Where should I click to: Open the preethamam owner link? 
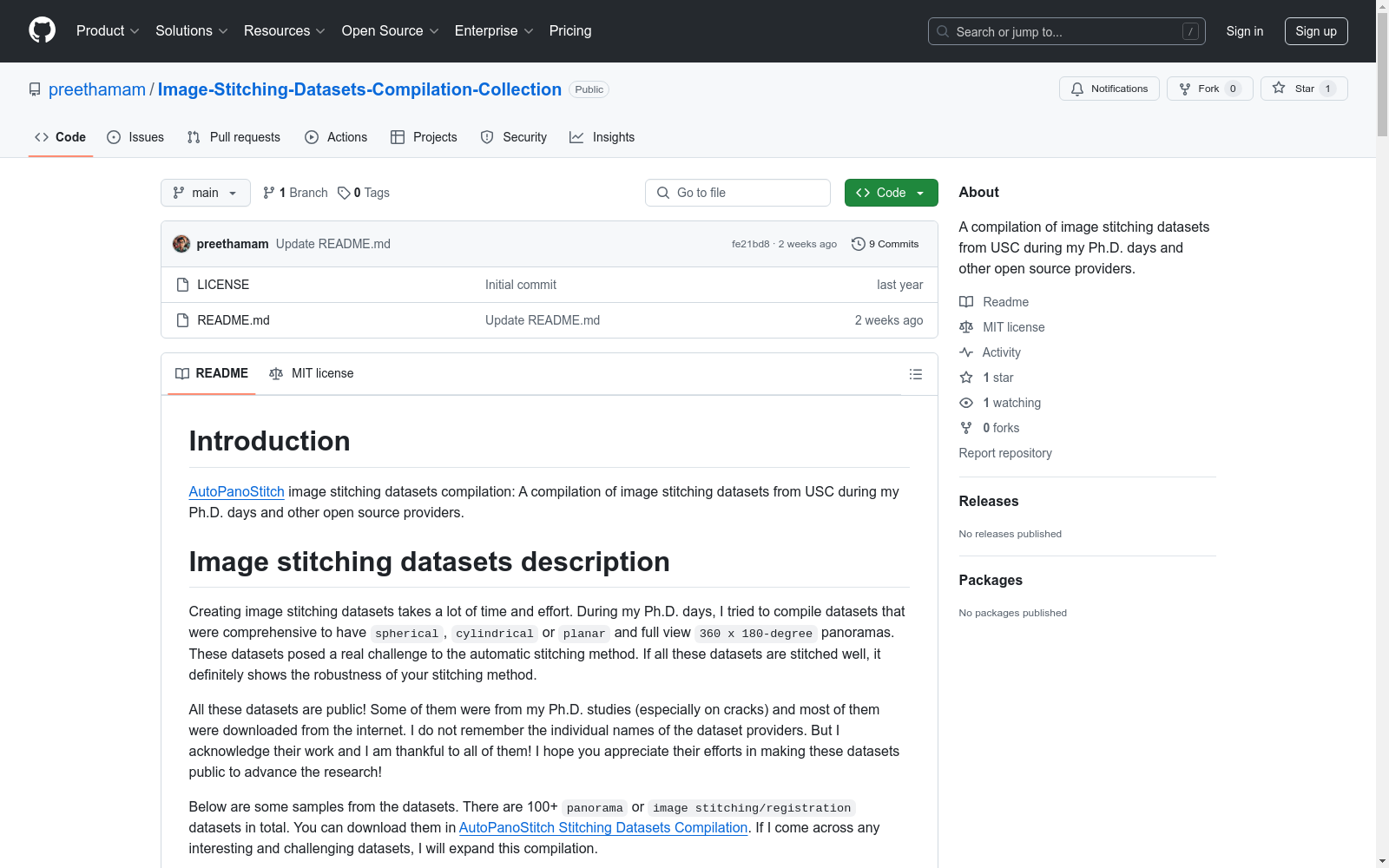[x=97, y=89]
